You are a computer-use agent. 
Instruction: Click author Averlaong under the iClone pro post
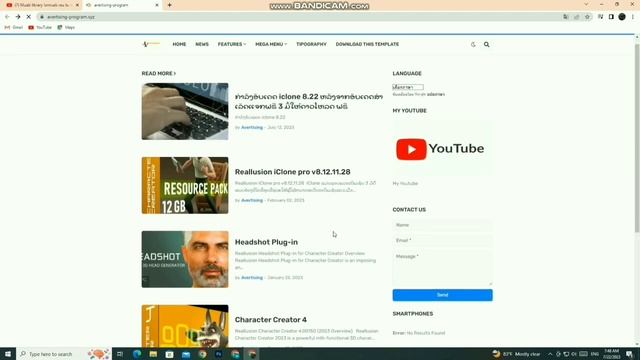tap(252, 200)
